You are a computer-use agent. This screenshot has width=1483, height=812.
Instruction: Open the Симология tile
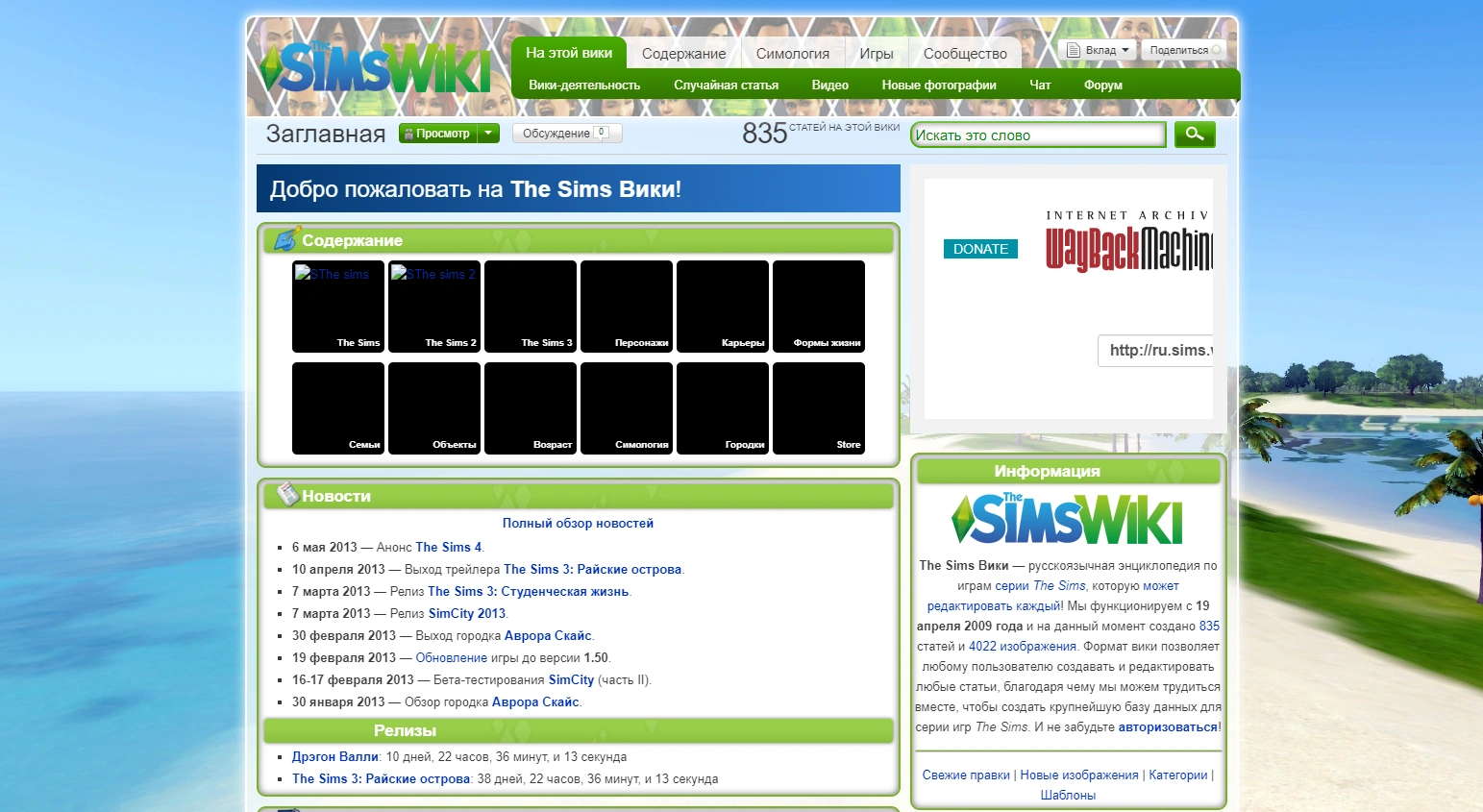[x=627, y=408]
